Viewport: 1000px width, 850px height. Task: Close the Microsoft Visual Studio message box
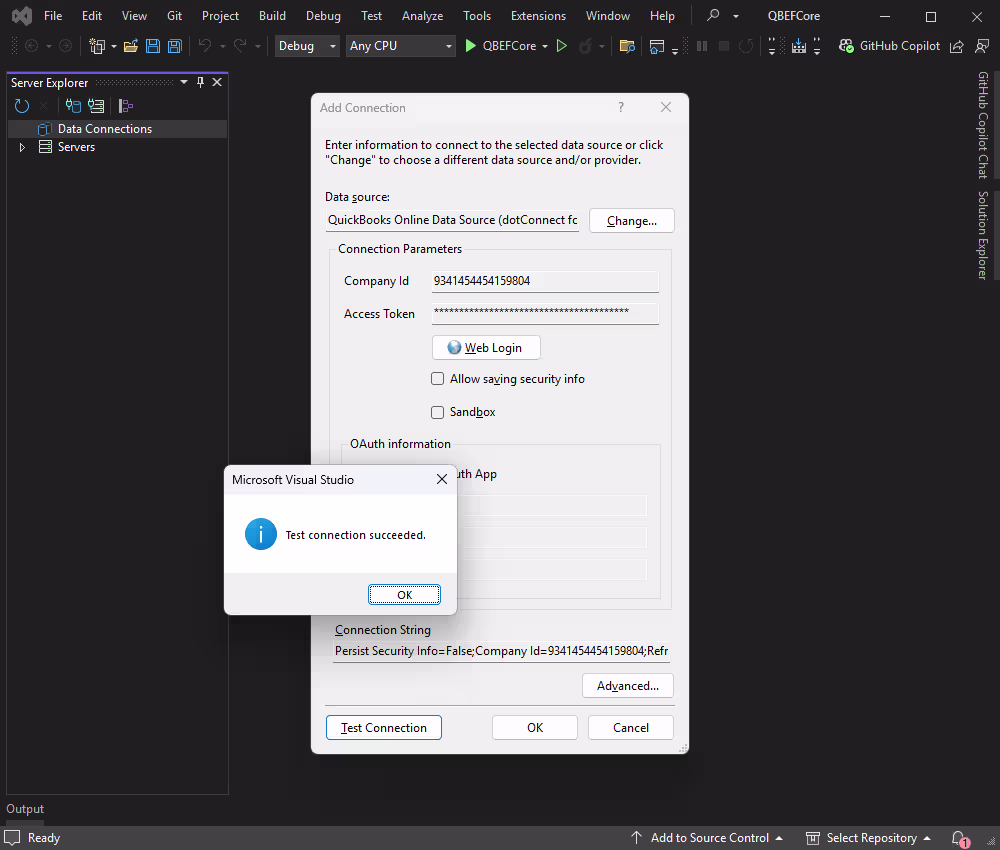(x=441, y=479)
